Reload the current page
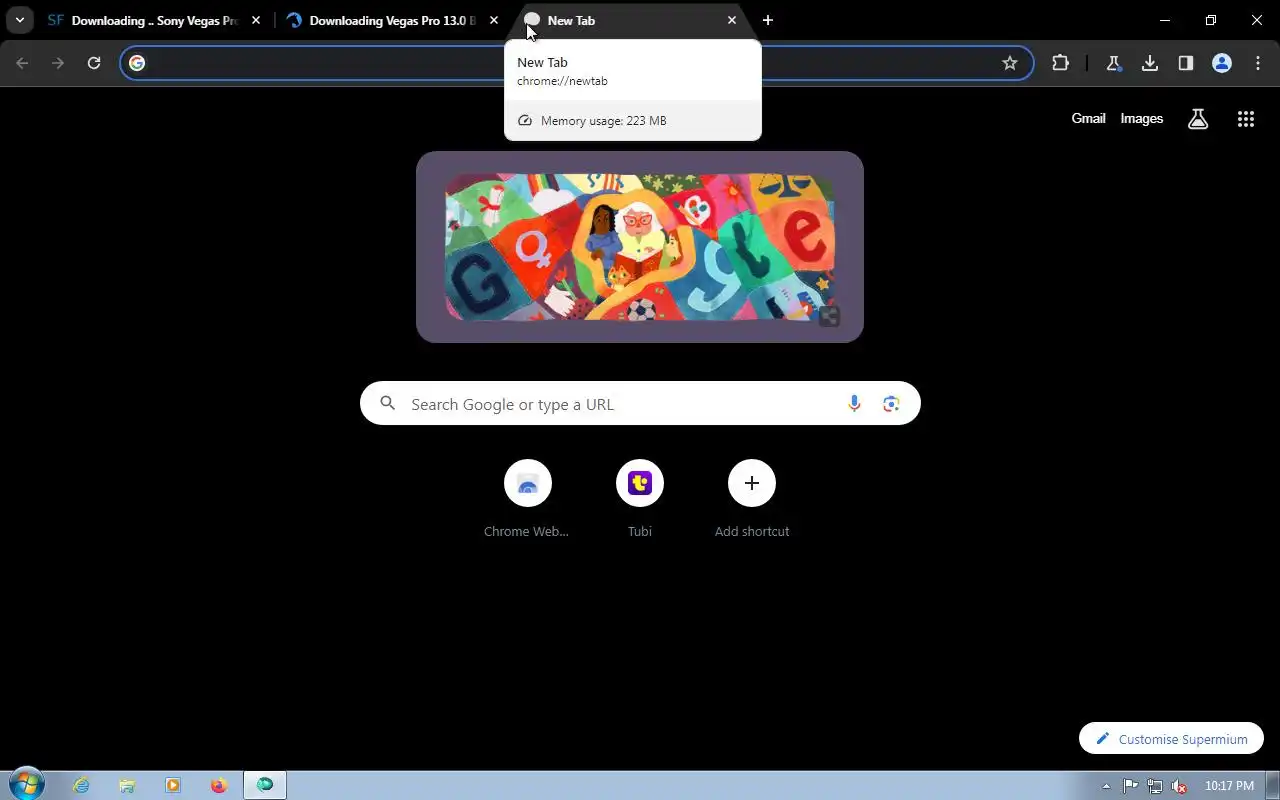The height and width of the screenshot is (800, 1280). tap(94, 63)
